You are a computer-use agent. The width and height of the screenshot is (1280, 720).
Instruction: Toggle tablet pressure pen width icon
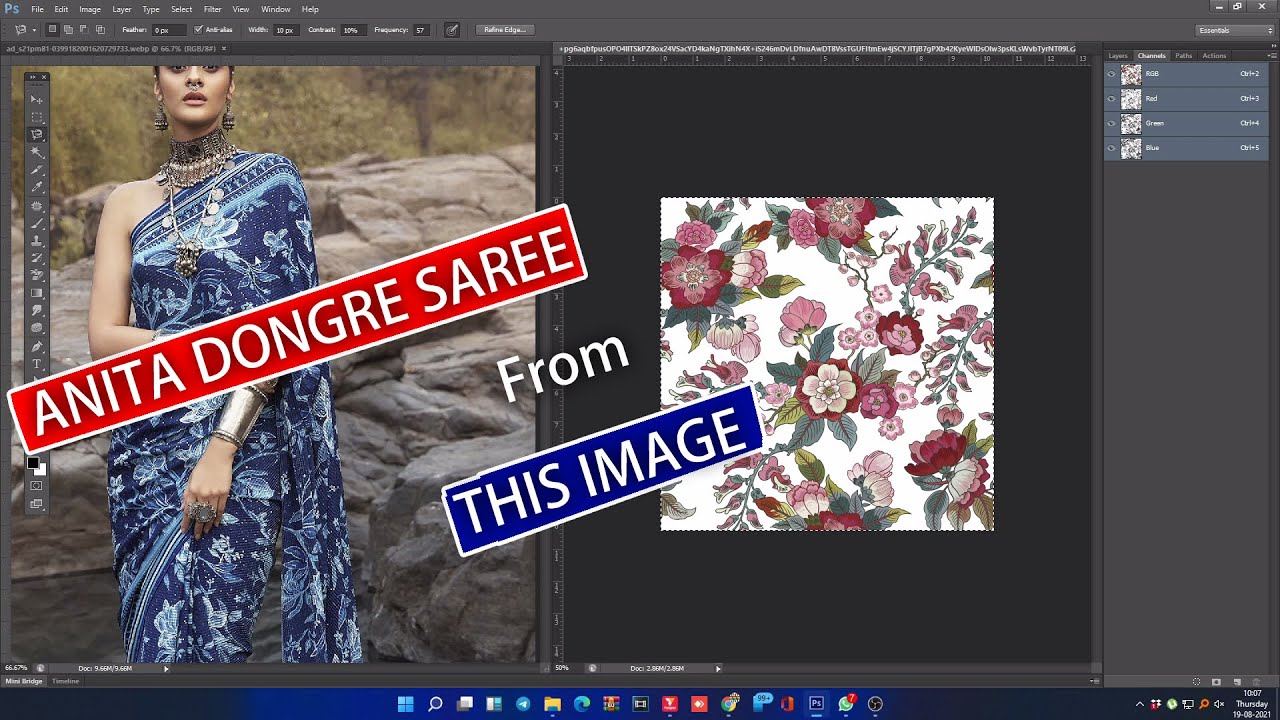pyautogui.click(x=452, y=30)
